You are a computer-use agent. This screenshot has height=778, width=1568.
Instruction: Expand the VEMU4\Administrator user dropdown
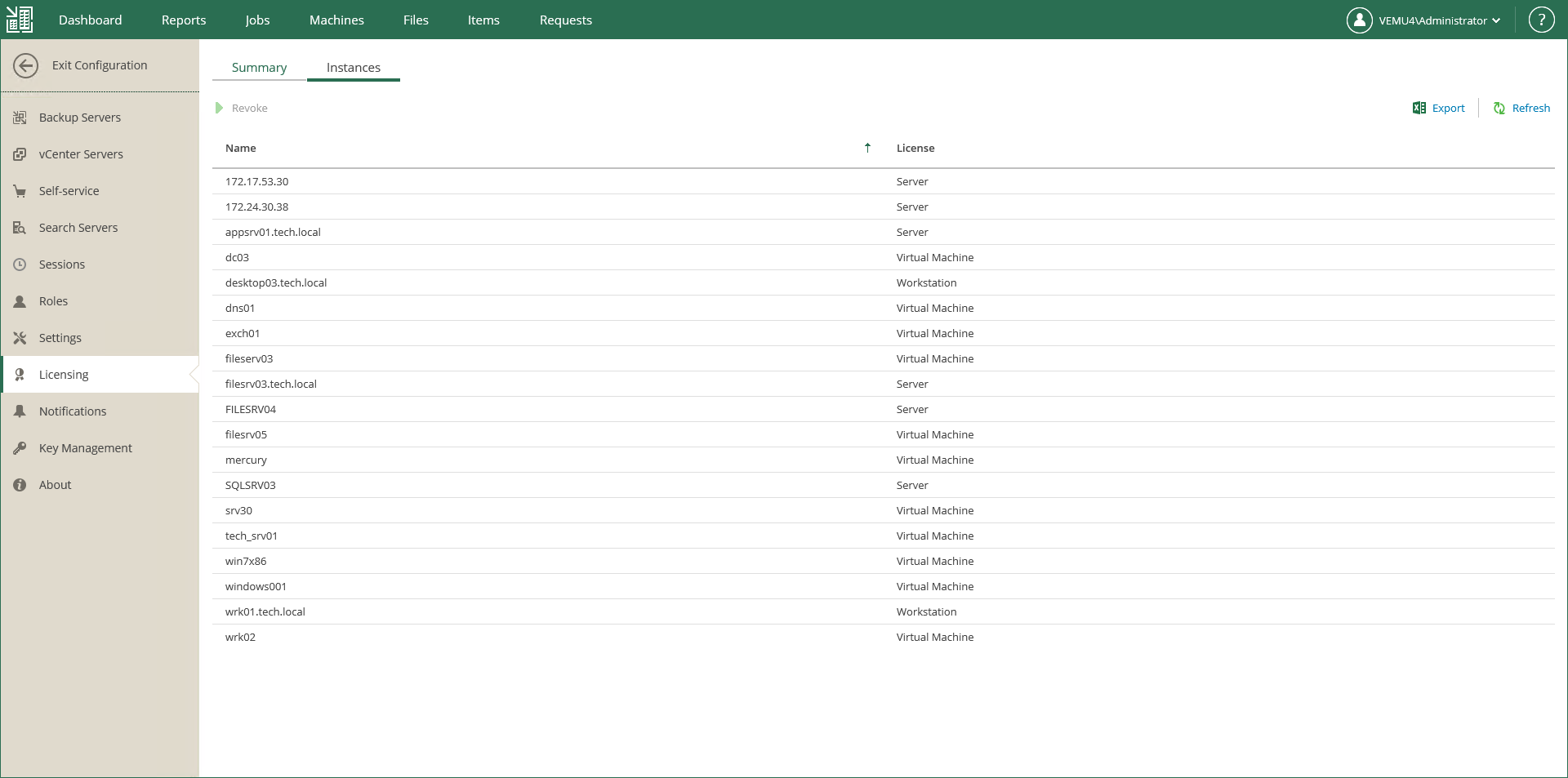click(1439, 20)
